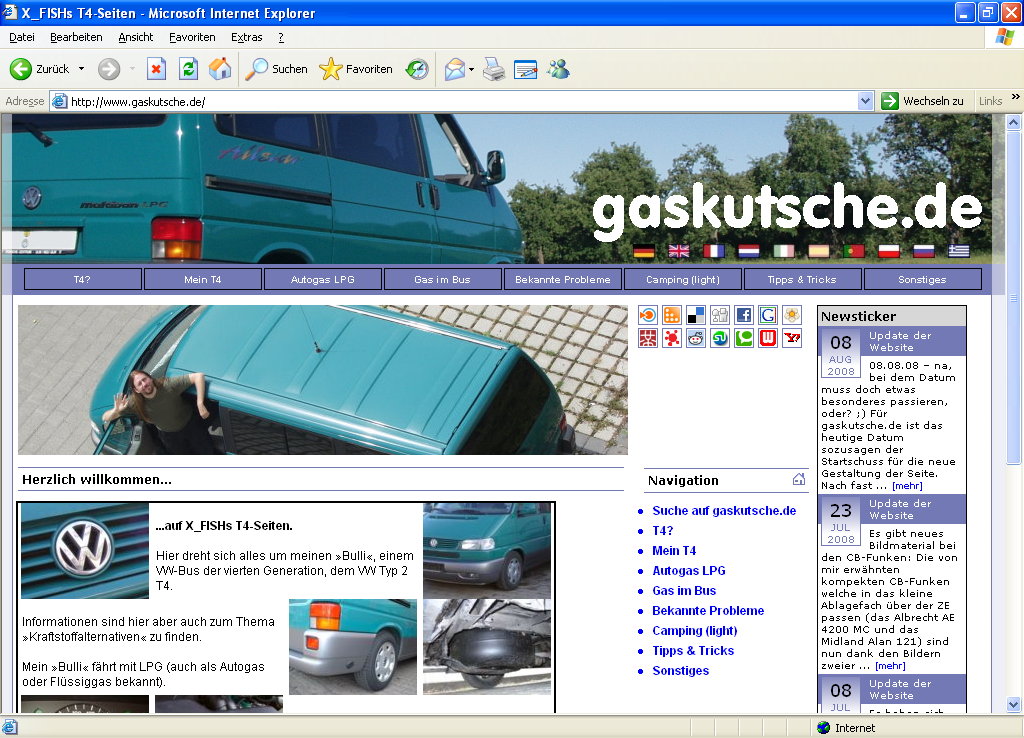1024x738 pixels.
Task: Open the Mail toolbar button
Action: [455, 69]
